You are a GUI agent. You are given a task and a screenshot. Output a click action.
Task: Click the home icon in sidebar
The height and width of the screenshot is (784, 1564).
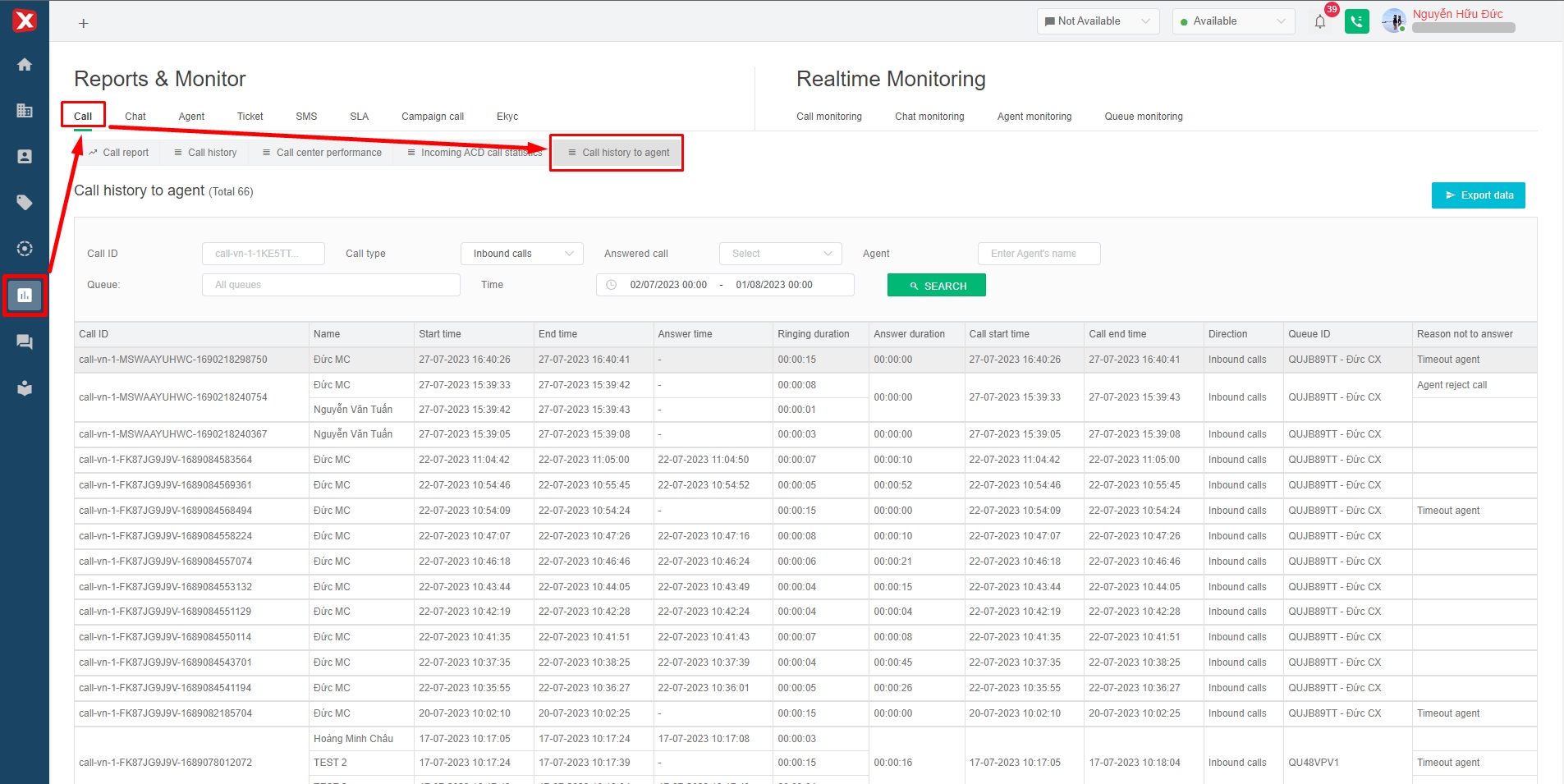(x=25, y=65)
